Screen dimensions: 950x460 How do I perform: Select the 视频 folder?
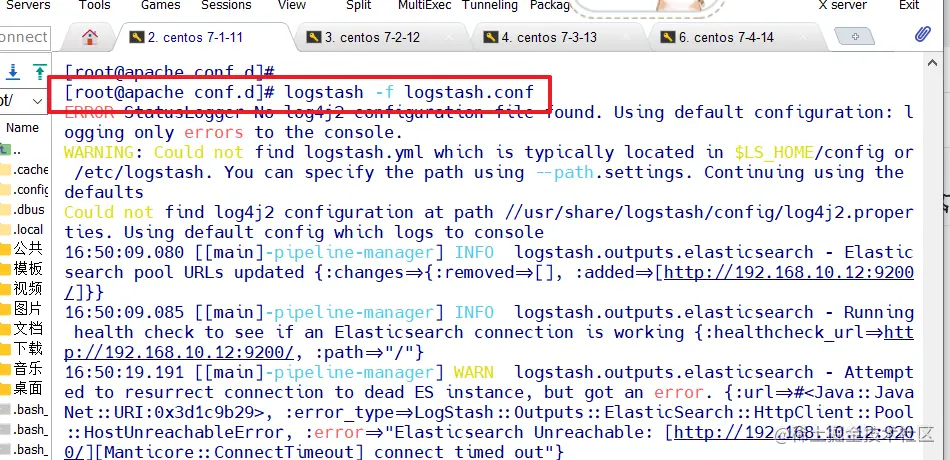pos(22,288)
